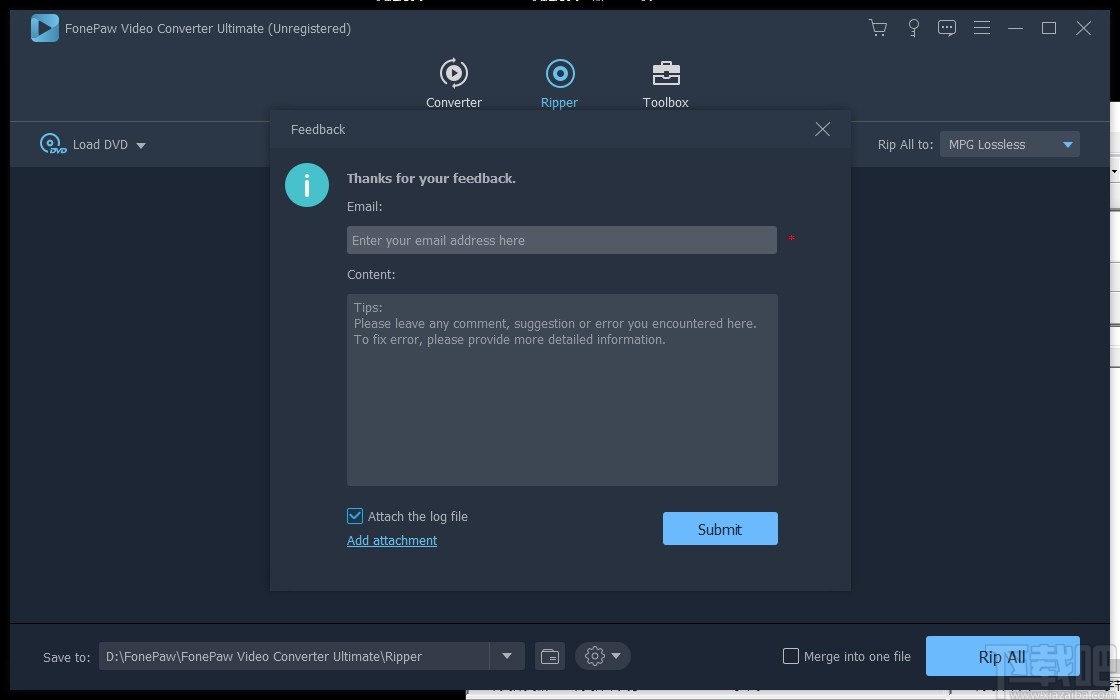Screen dimensions: 1120x700
Task: Uncheck "Attach the log file"
Action: point(354,516)
